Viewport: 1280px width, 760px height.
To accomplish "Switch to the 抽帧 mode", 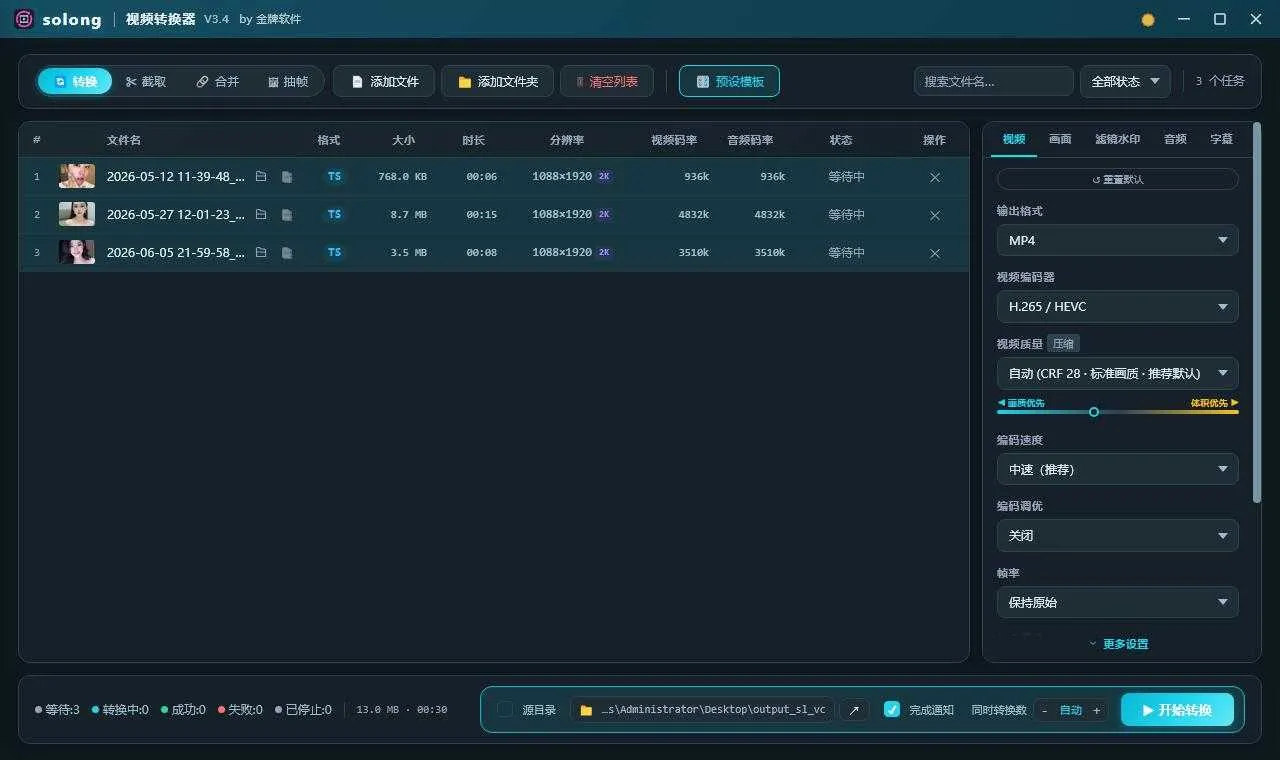I will point(288,81).
